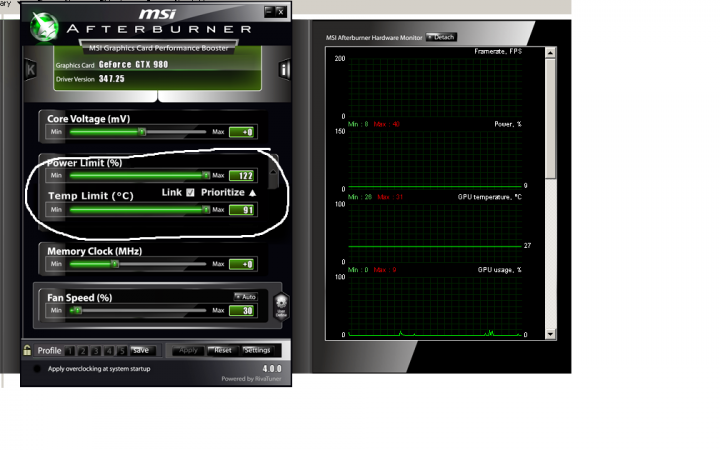Click the hardware monitor scrollbar thumb
720x450 pixels.
(550, 118)
